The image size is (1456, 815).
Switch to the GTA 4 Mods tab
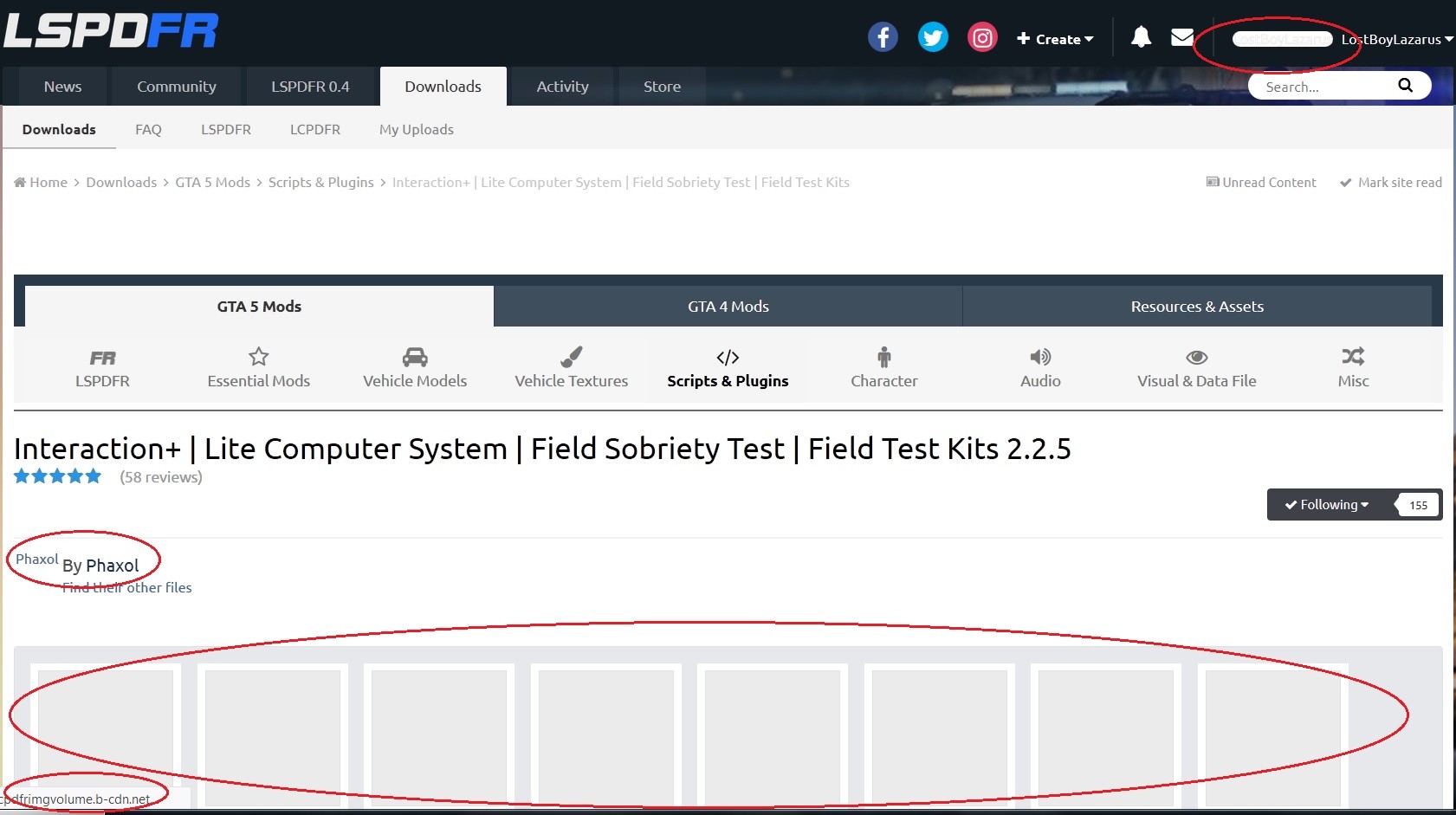coord(728,307)
